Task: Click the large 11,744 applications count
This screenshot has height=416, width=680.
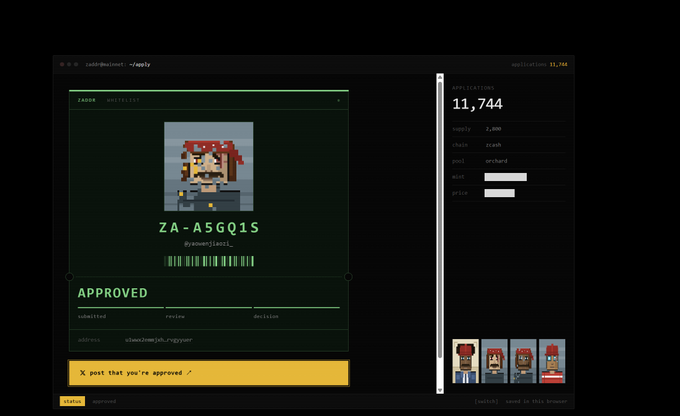Action: [x=477, y=104]
